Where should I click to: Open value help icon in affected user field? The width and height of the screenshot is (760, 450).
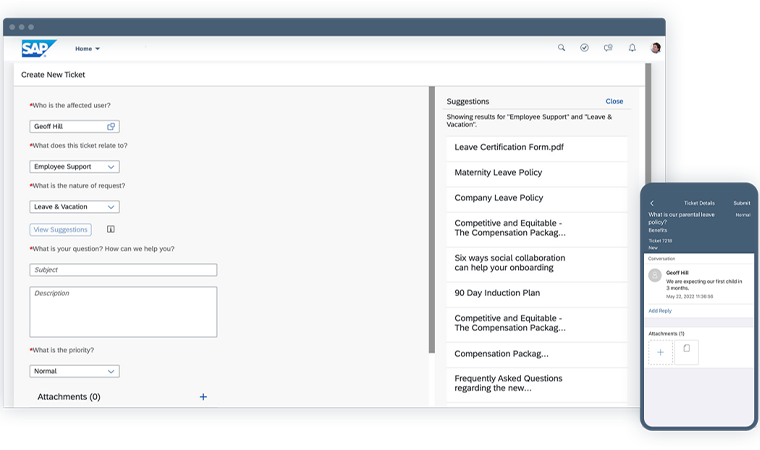click(112, 127)
